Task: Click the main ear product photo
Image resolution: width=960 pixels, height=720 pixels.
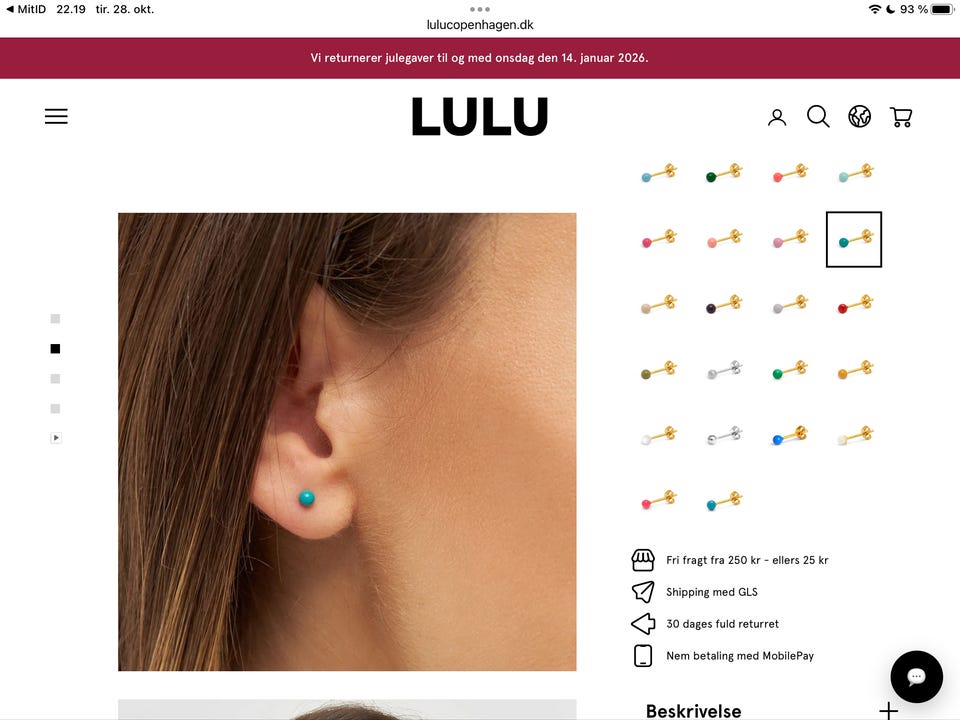Action: click(347, 442)
